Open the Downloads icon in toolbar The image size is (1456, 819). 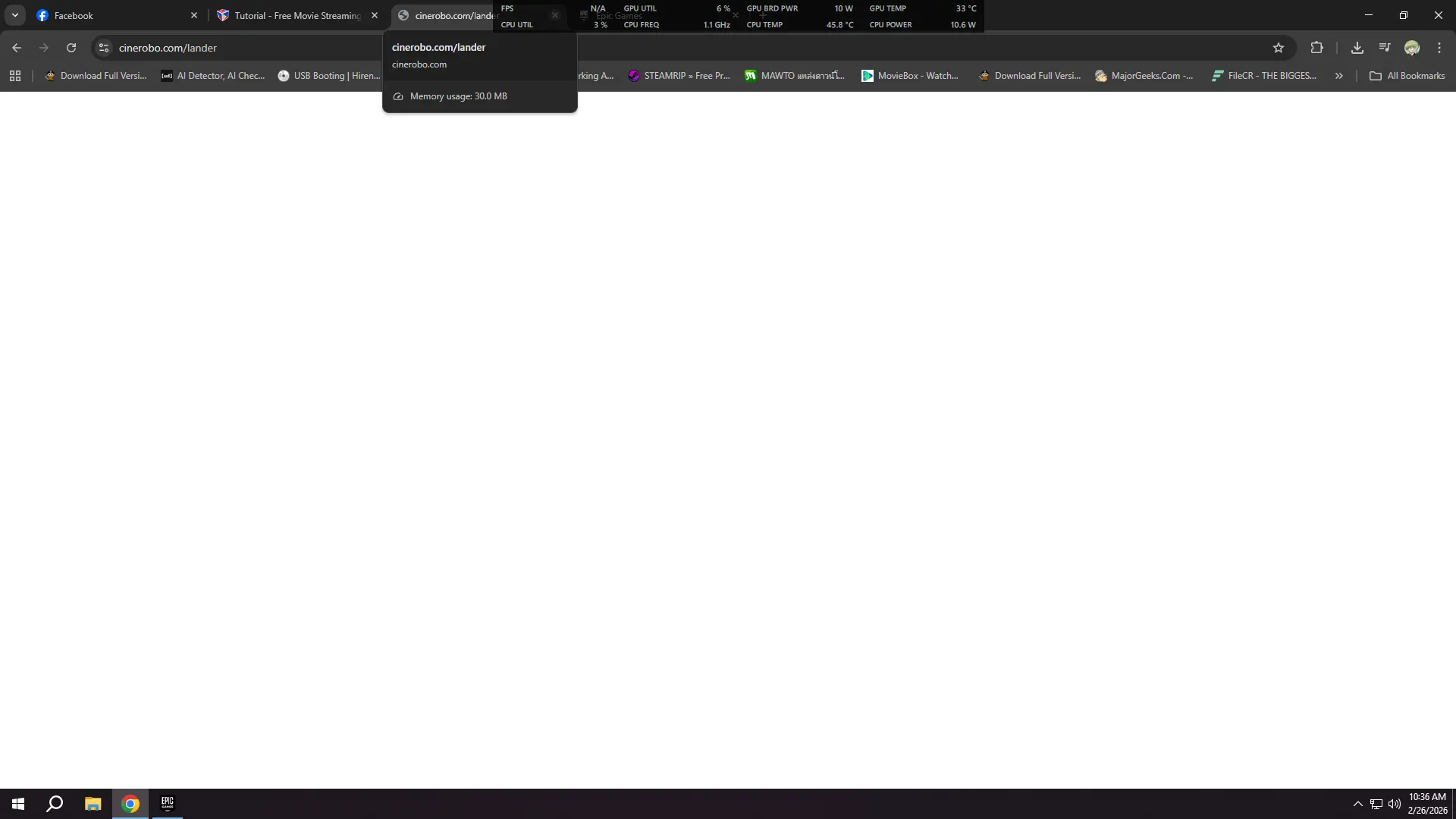point(1357,48)
